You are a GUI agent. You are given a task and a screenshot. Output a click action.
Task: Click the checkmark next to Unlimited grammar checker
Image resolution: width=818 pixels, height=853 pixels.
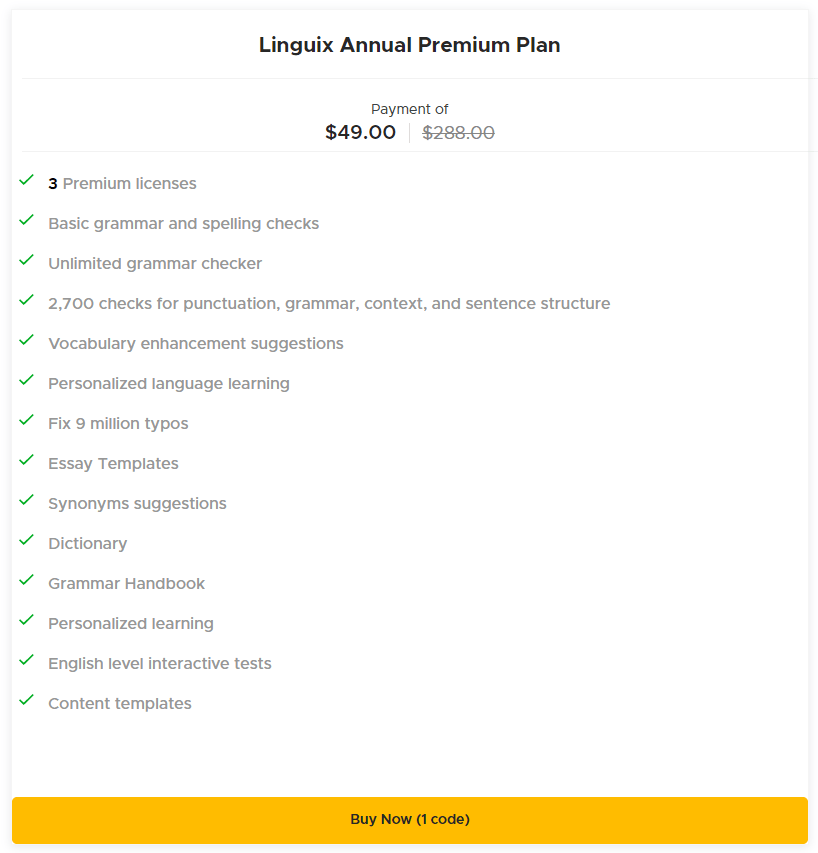click(x=26, y=260)
